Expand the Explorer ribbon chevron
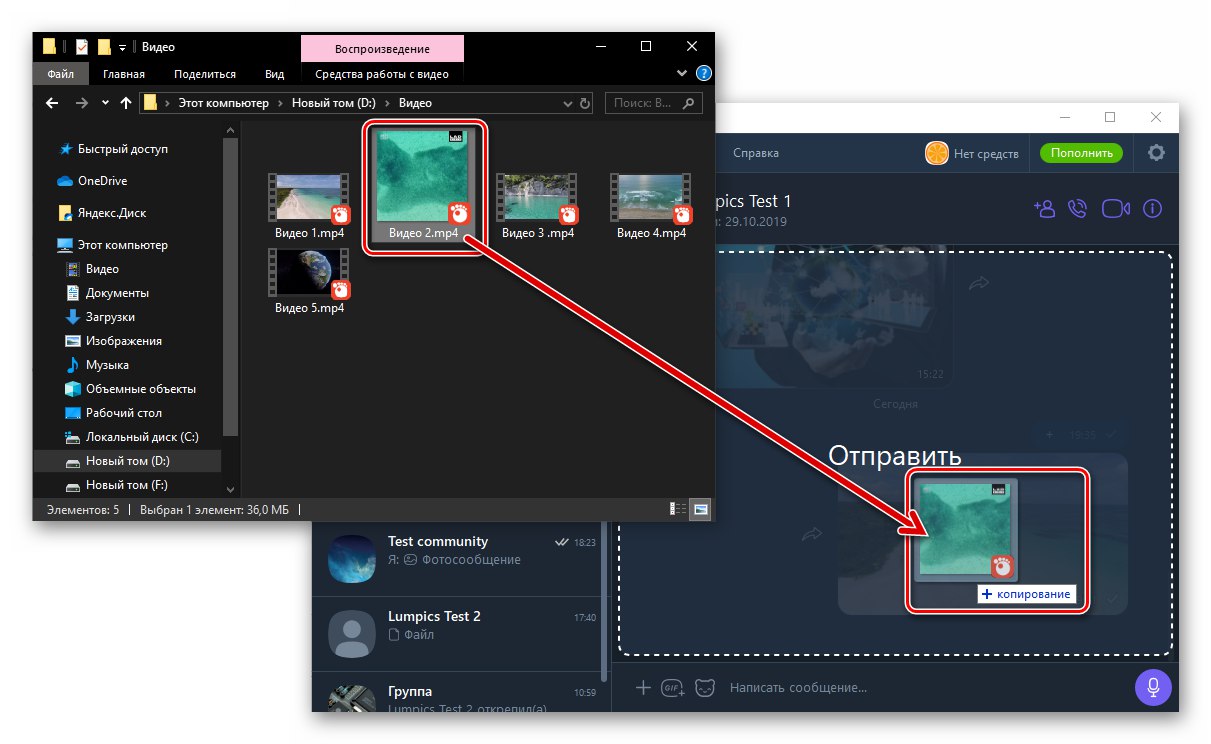This screenshot has height=744, width=1211. (x=682, y=73)
